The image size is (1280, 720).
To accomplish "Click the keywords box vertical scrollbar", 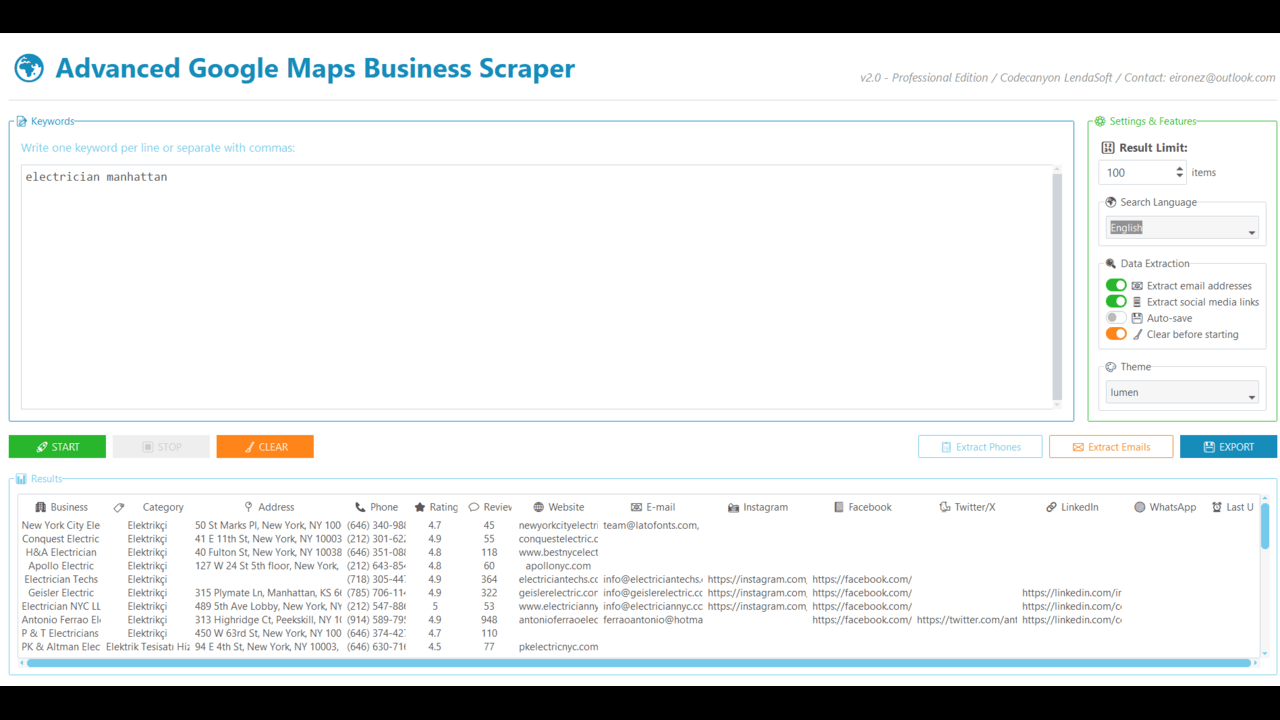I will [1057, 287].
